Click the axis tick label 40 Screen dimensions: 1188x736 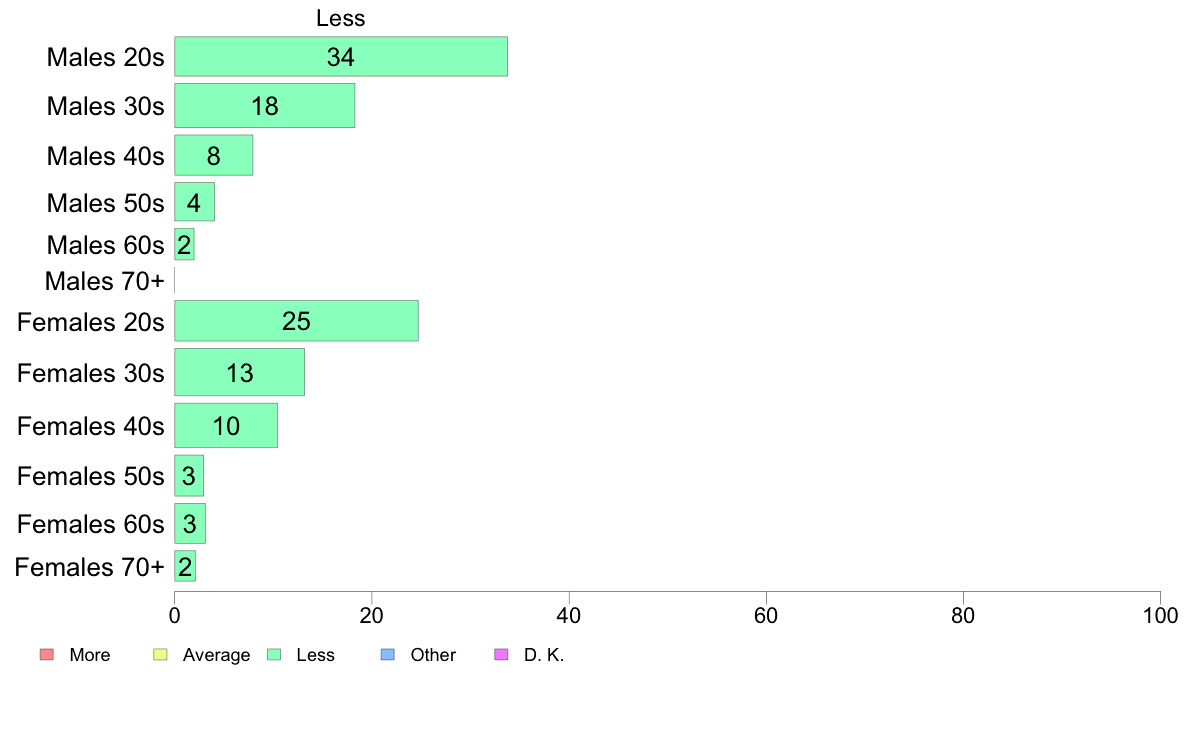[569, 615]
